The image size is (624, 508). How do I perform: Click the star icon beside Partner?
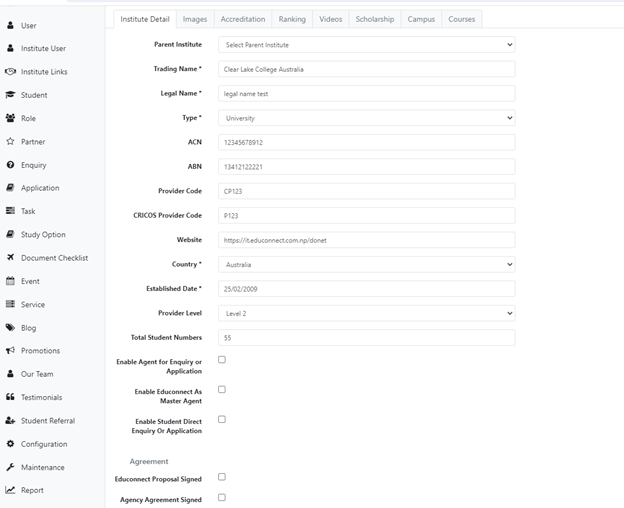10,142
